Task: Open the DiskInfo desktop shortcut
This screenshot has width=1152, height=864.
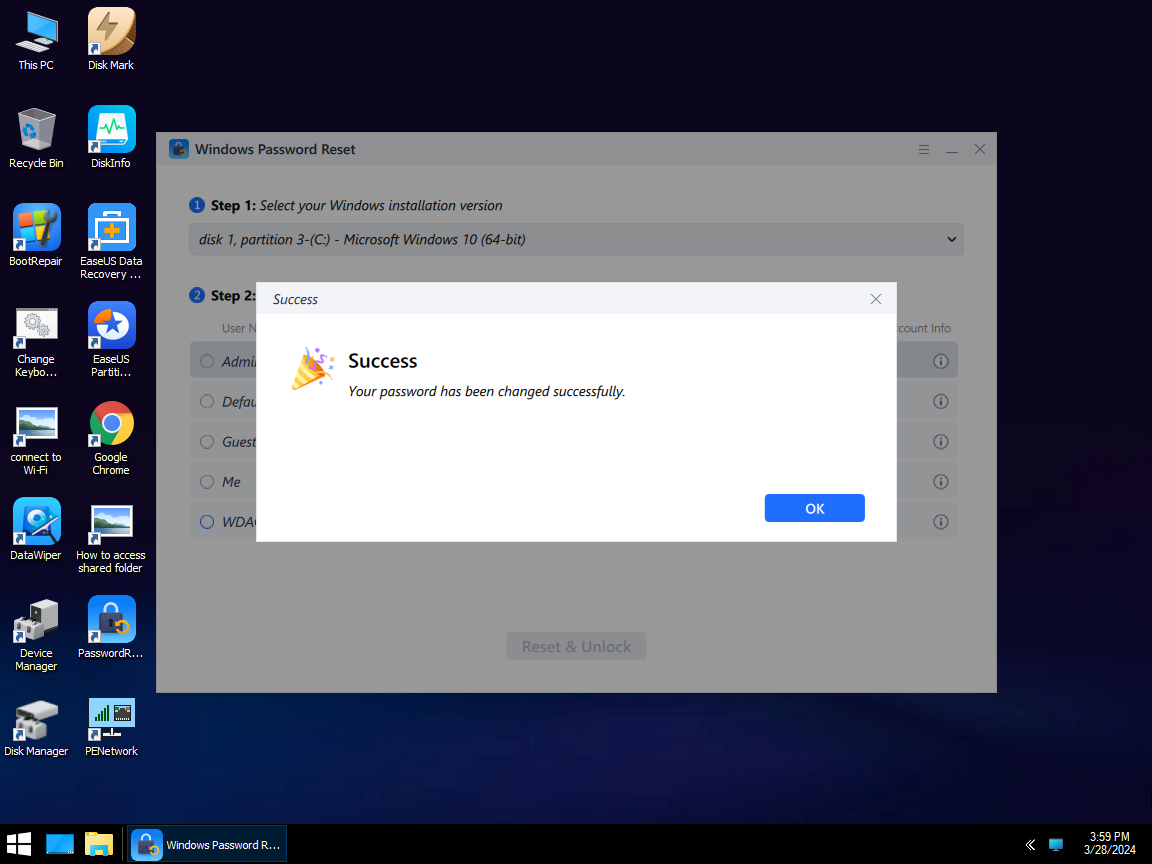Action: point(111,131)
